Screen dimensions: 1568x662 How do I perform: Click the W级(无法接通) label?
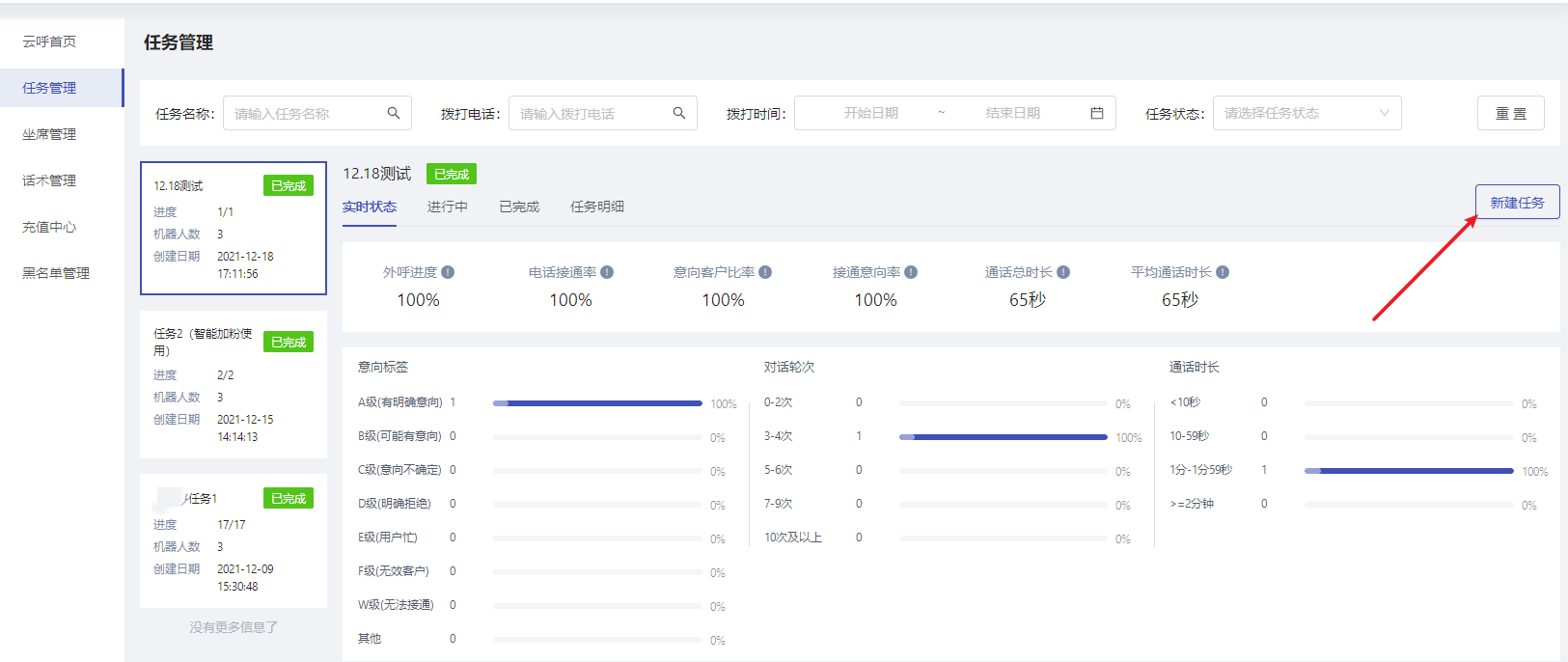point(396,605)
